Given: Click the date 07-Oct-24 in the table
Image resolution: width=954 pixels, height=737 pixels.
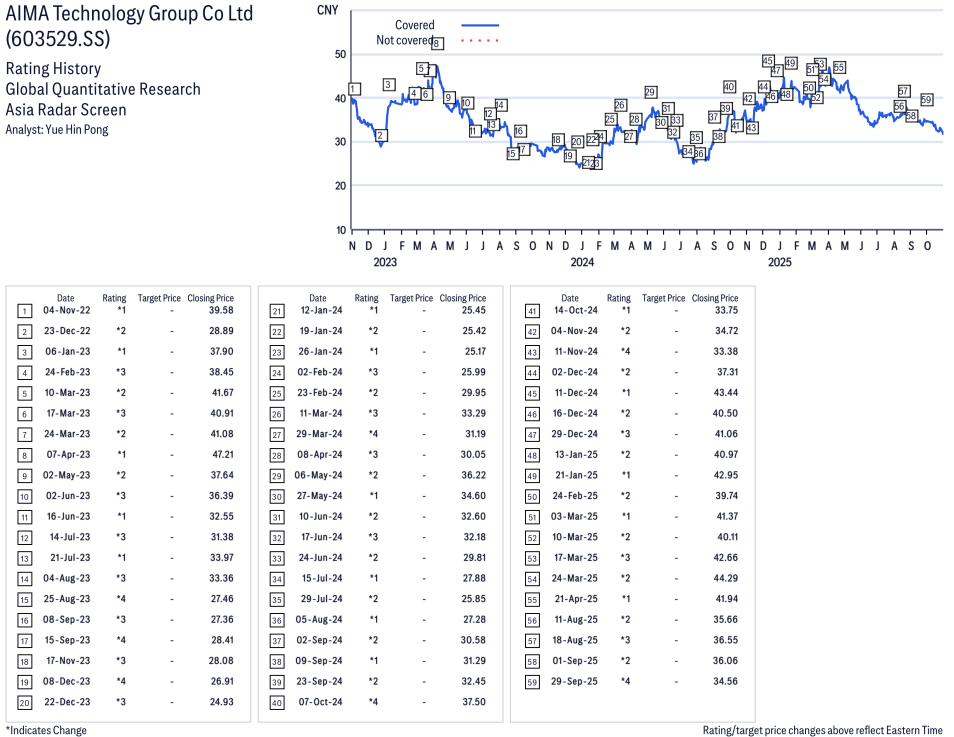Looking at the screenshot, I should tap(324, 702).
